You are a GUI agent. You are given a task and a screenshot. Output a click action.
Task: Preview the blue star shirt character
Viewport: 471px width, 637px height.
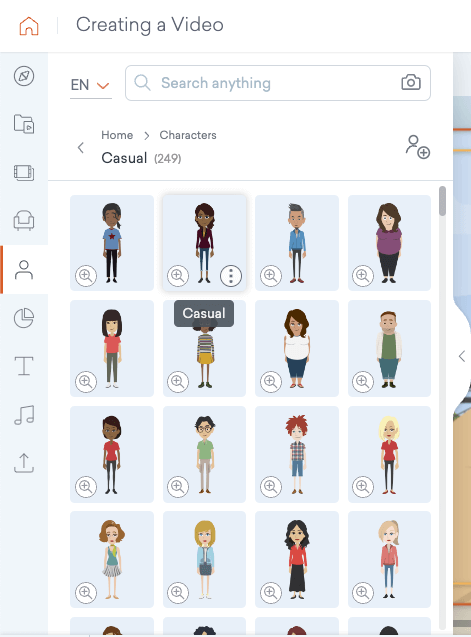(x=86, y=276)
